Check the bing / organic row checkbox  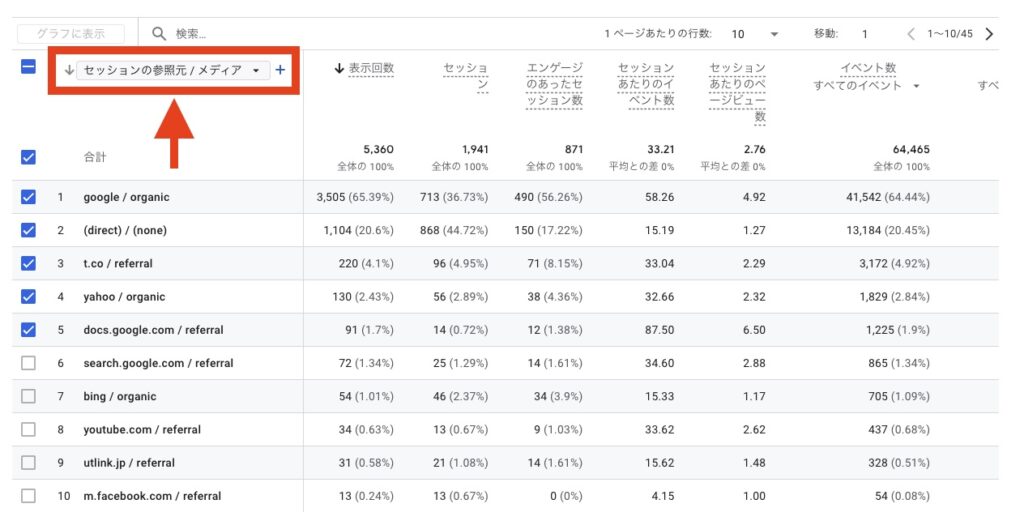pos(29,396)
